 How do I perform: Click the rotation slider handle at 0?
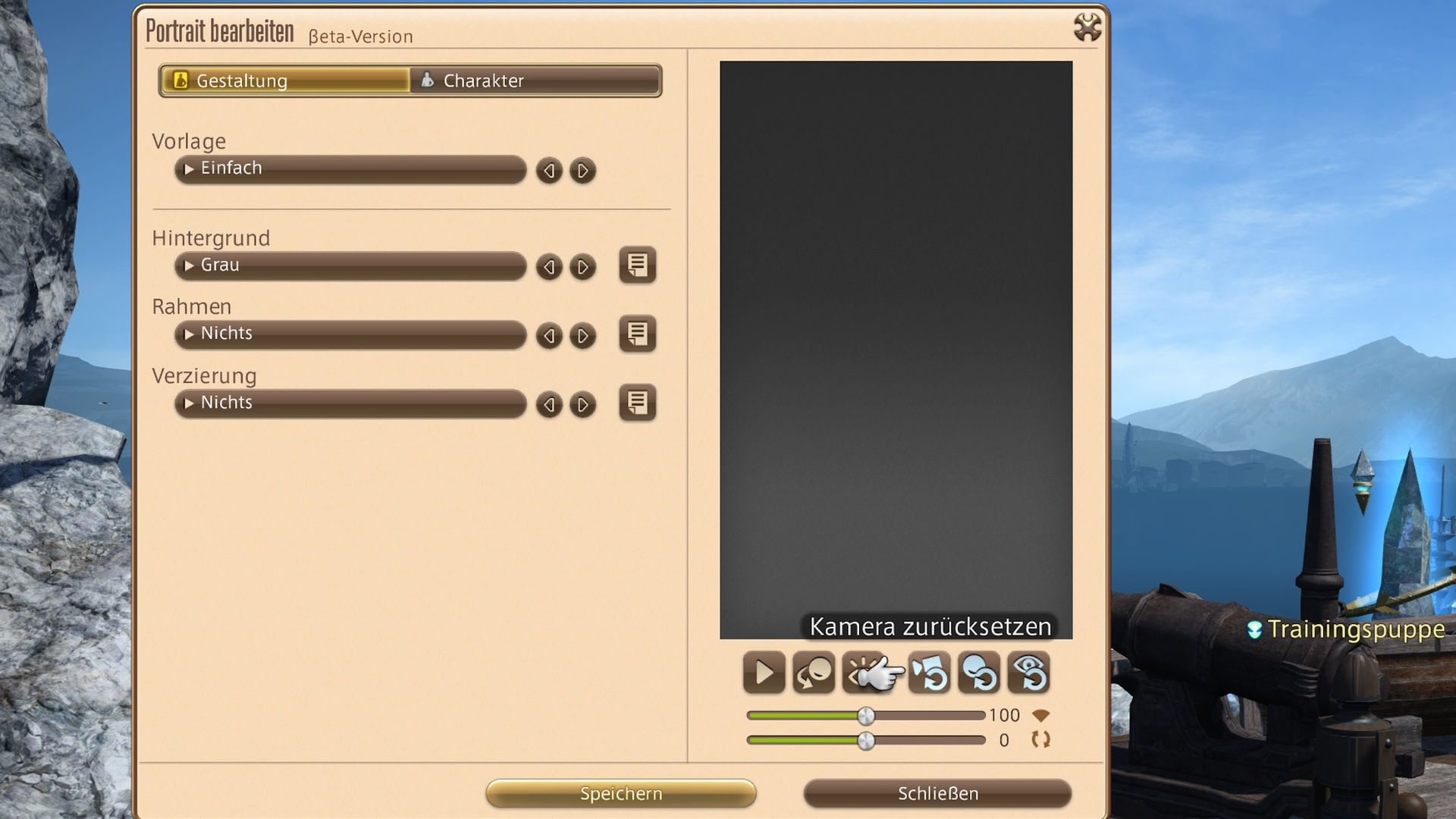coord(866,741)
